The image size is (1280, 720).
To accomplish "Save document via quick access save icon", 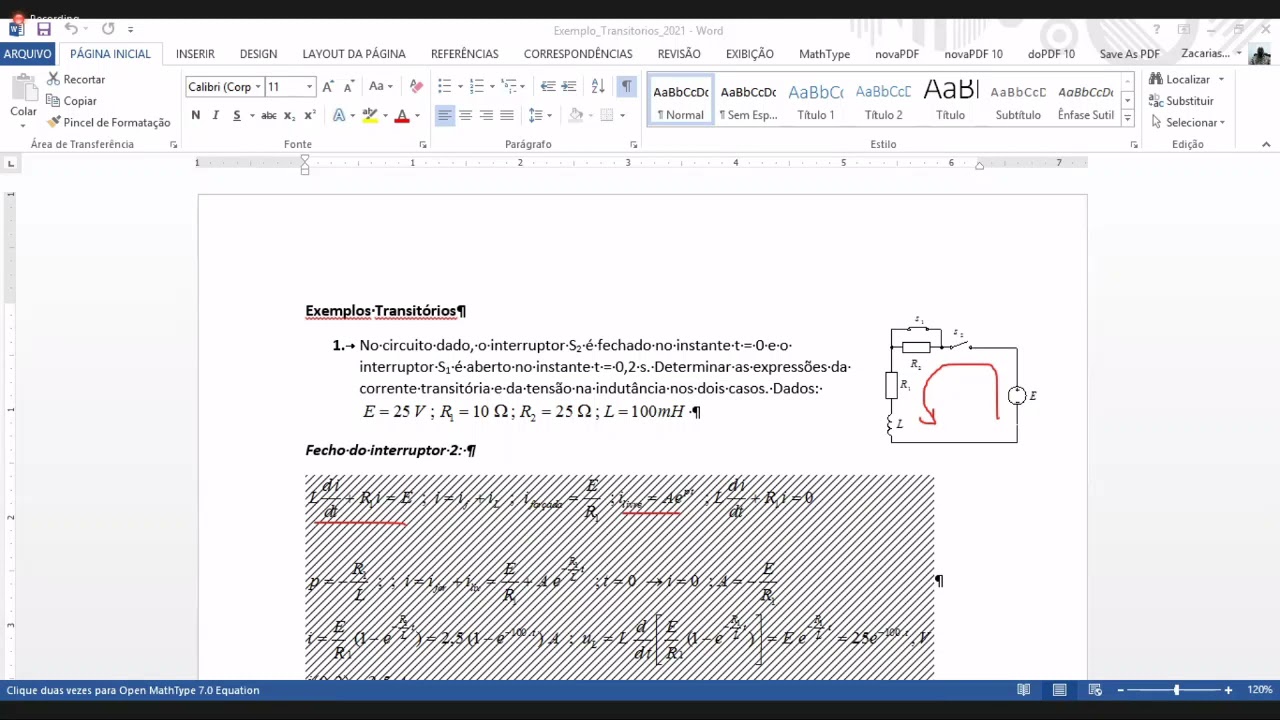I will 44,30.
